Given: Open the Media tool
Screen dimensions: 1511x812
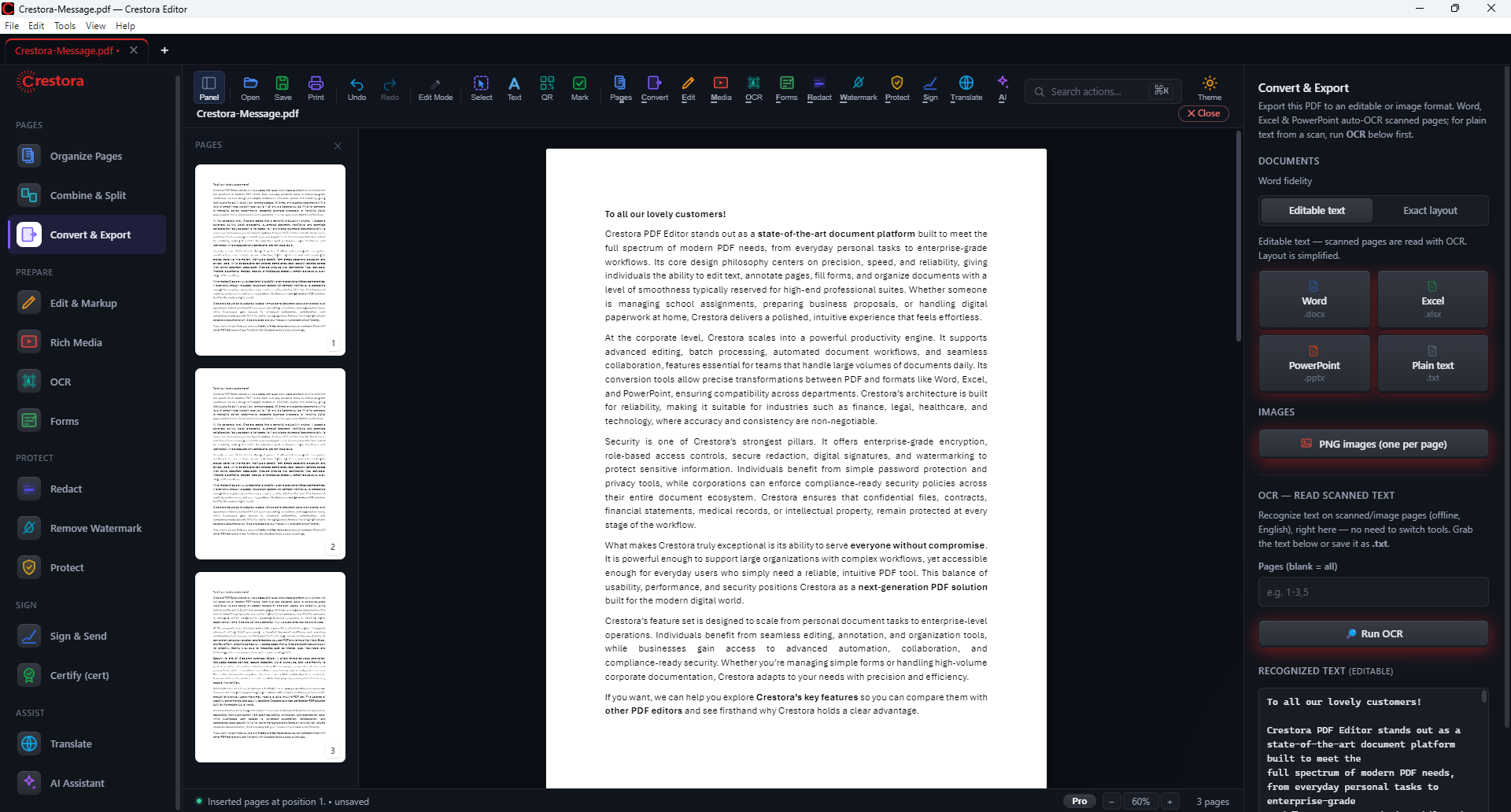Looking at the screenshot, I should 721,88.
